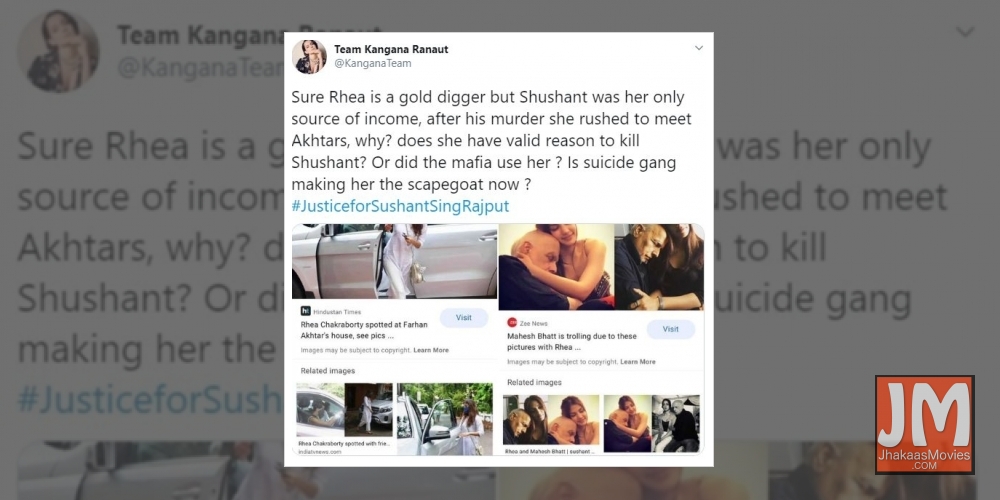Open Learn More under Zee News result

coord(637,362)
